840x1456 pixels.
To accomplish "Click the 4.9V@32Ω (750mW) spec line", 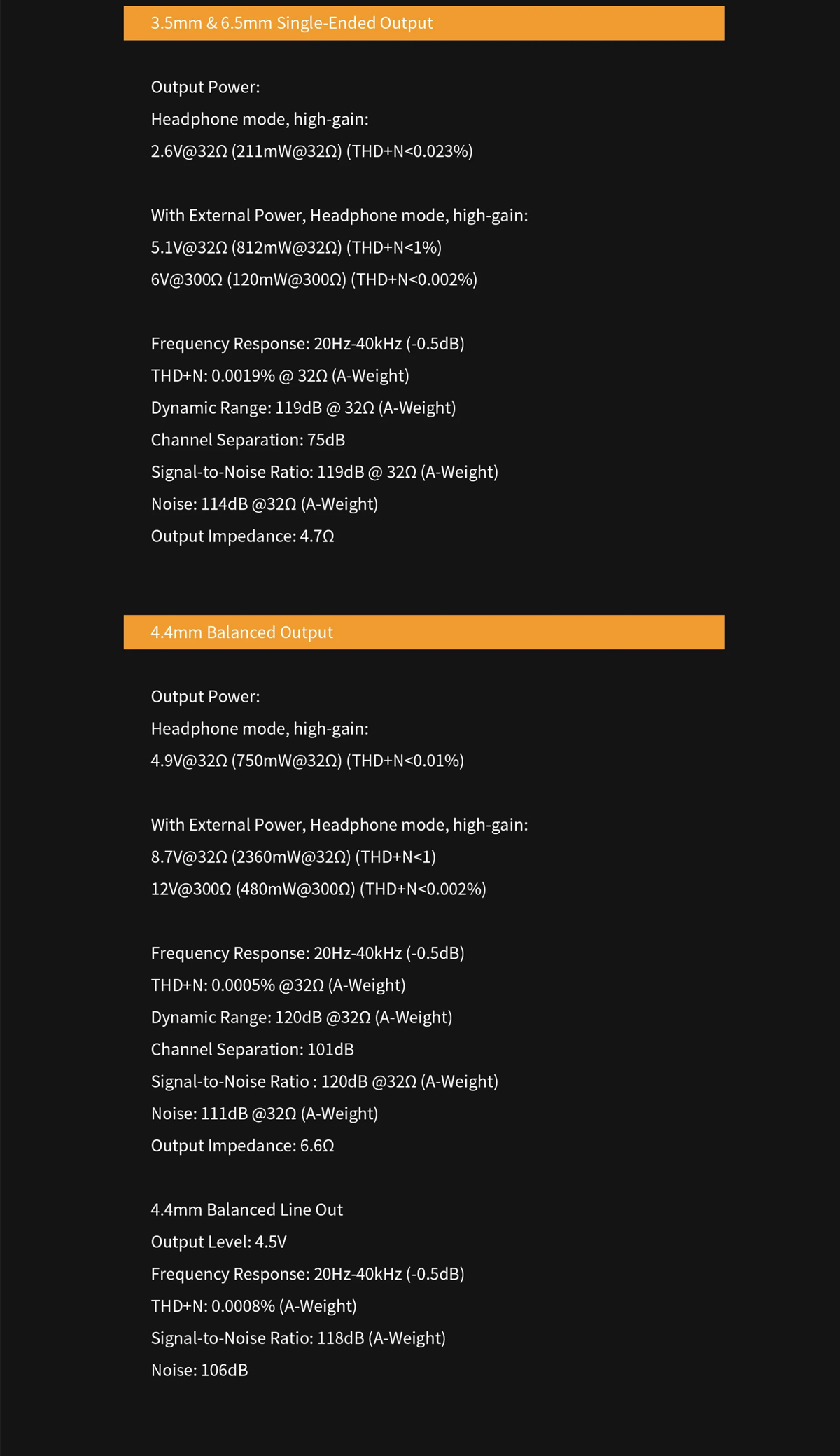I will [x=307, y=761].
